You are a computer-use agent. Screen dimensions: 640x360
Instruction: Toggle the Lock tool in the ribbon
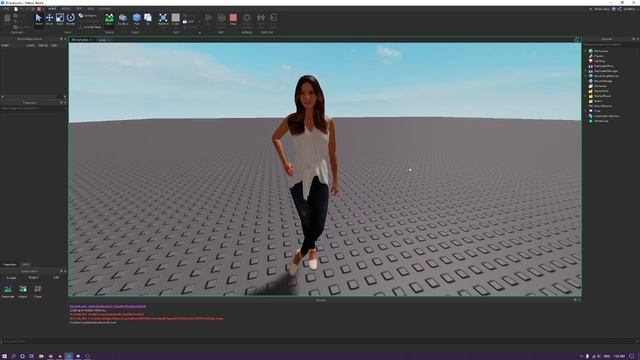189,21
